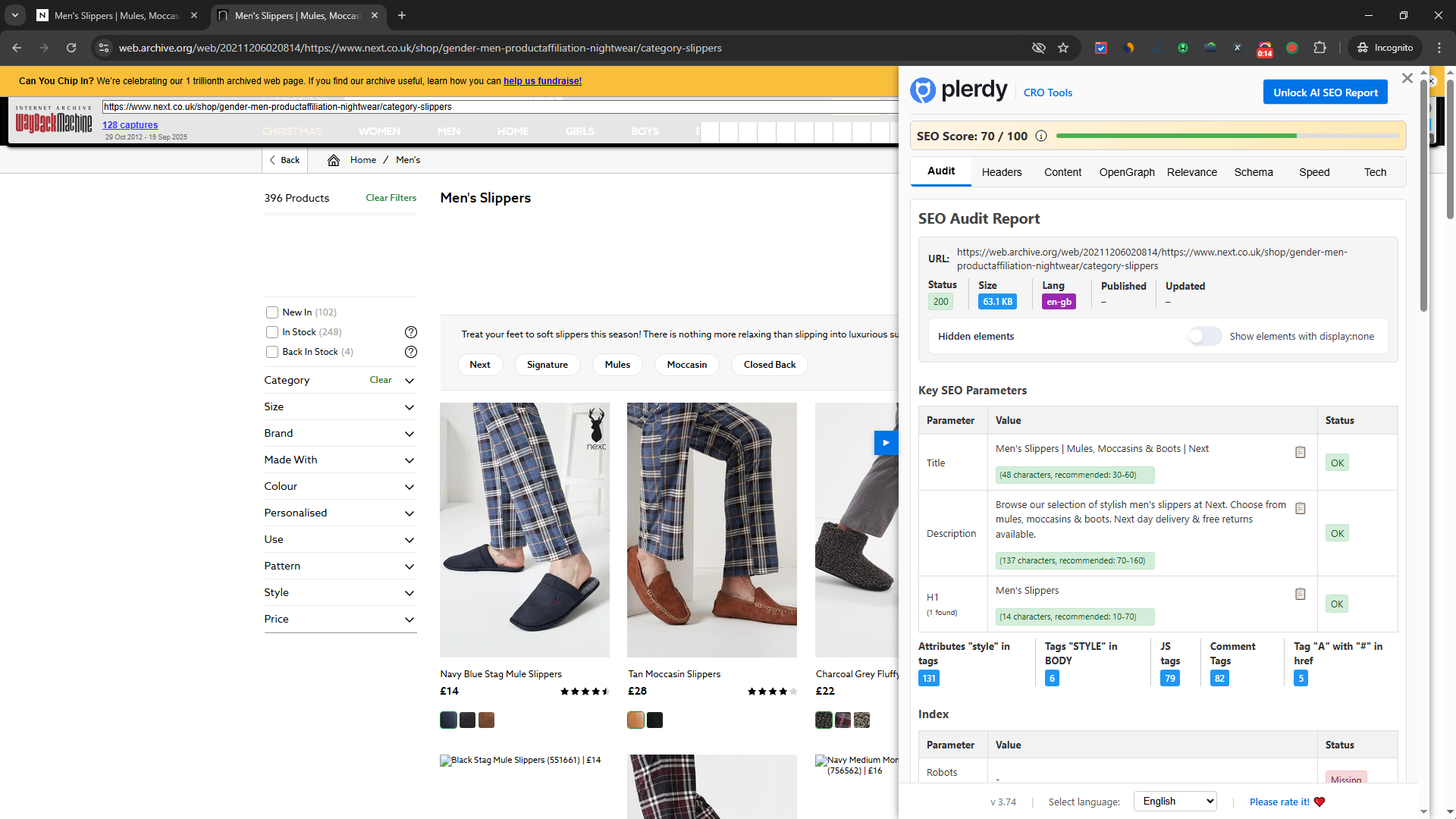Click the Clear Filters link

click(x=391, y=198)
